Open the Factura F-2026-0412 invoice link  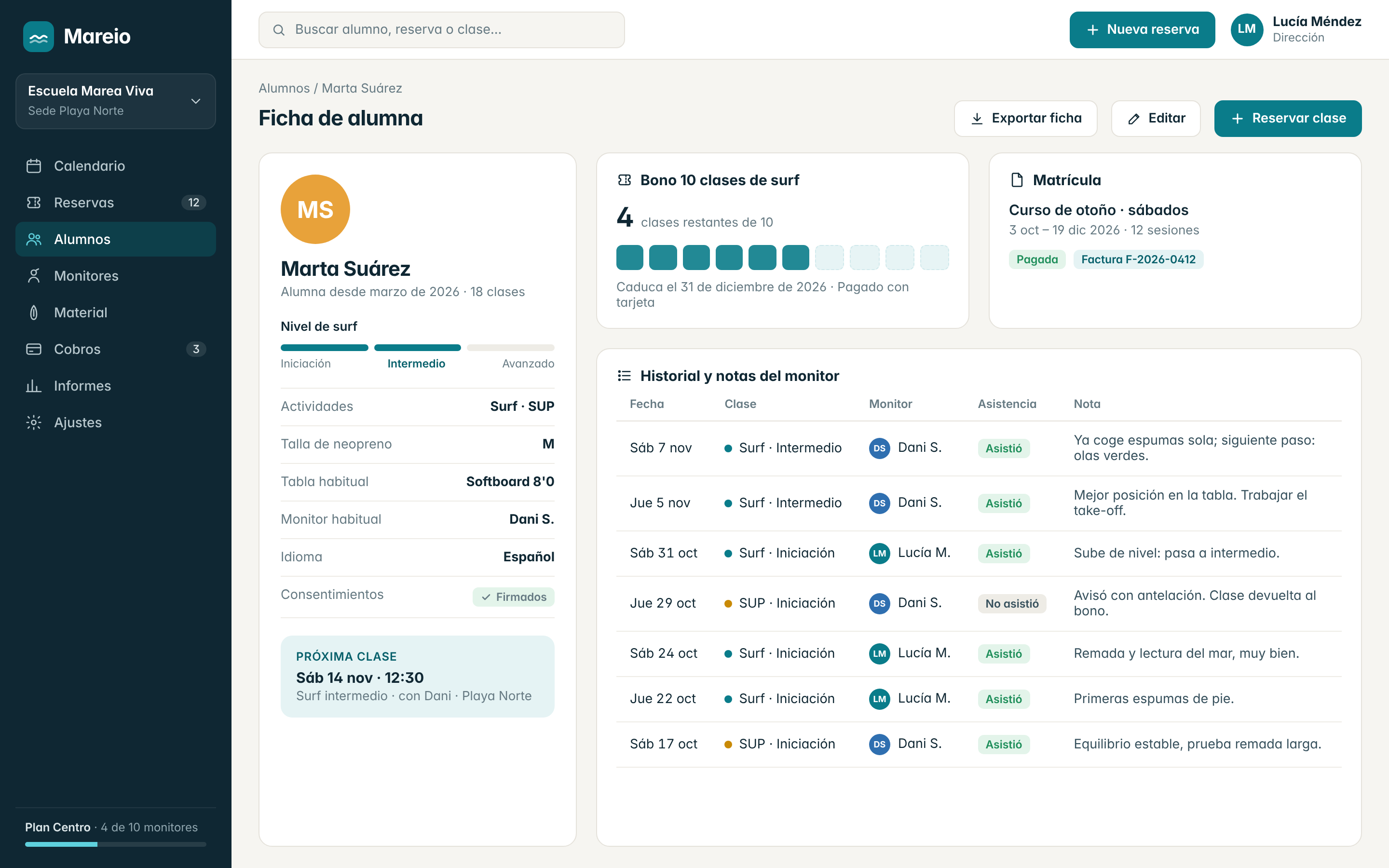pyautogui.click(x=1139, y=259)
